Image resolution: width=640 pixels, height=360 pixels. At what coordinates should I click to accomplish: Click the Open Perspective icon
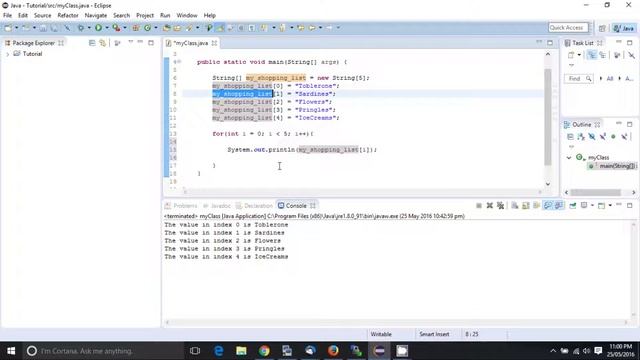602,28
